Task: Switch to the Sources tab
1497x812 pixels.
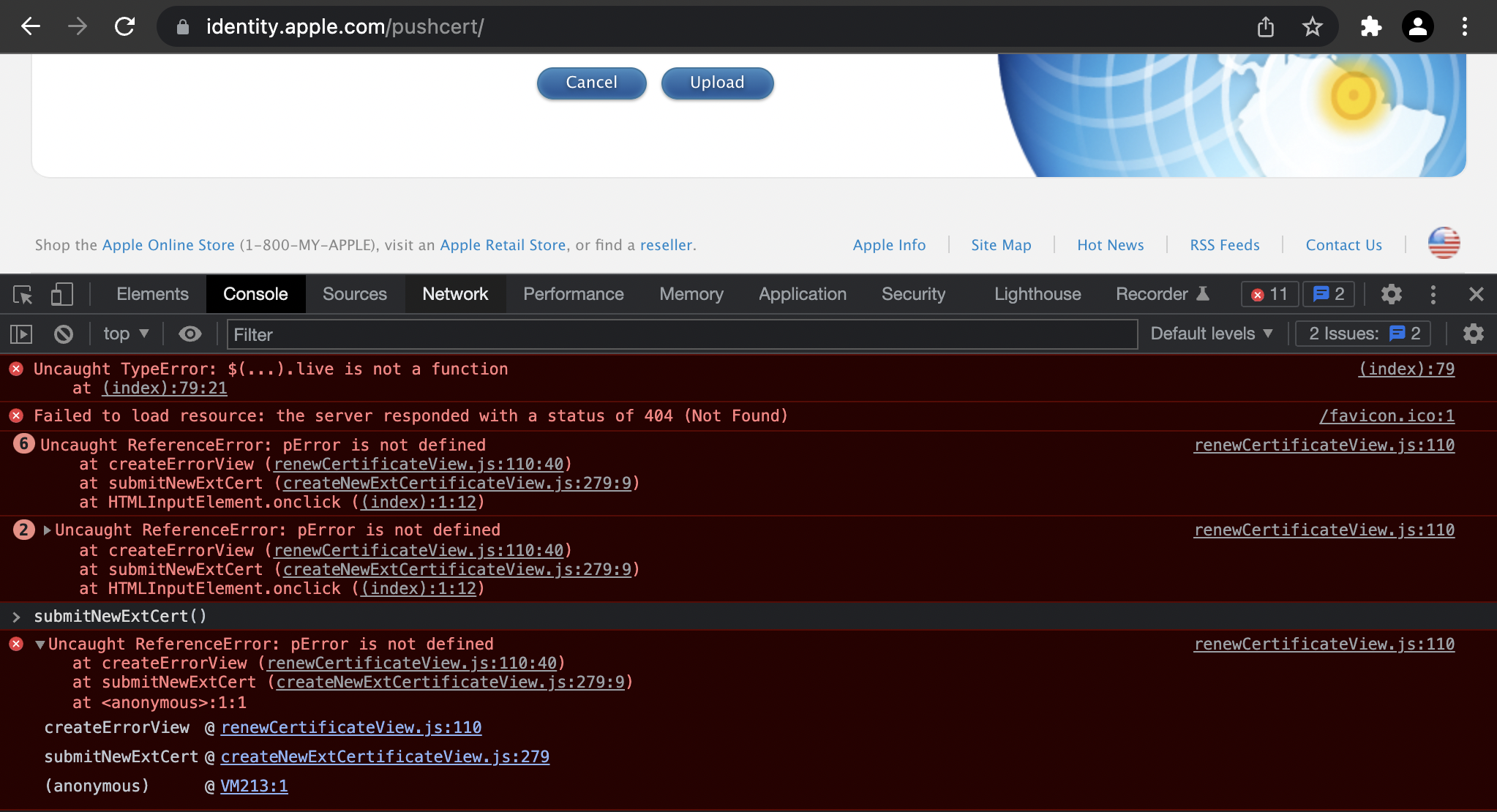Action: point(354,294)
